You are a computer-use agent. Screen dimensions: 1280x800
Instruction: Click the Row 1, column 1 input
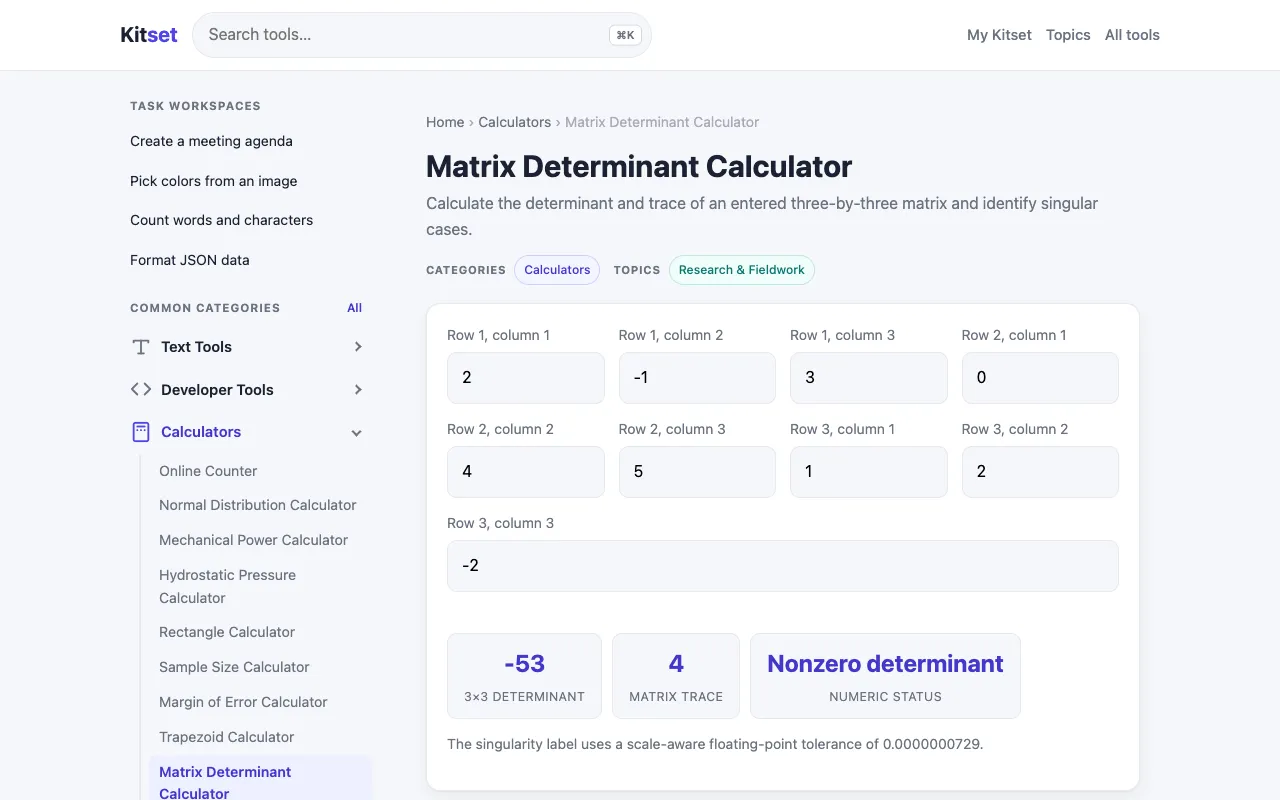point(526,378)
